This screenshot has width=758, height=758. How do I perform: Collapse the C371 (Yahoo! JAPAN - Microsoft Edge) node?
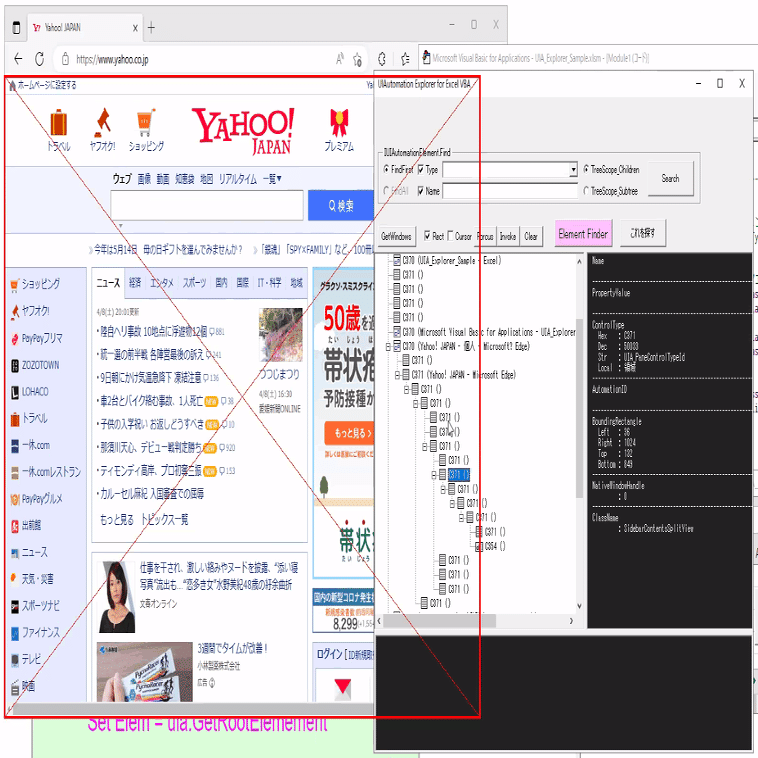(397, 375)
